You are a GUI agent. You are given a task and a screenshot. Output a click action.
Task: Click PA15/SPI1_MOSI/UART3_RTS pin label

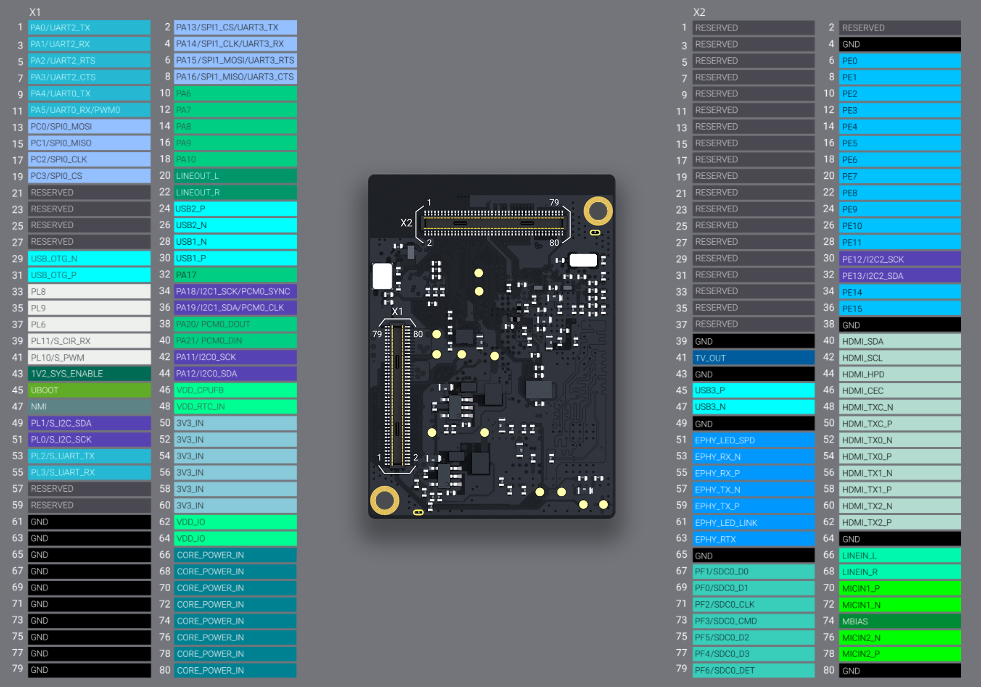[235, 61]
